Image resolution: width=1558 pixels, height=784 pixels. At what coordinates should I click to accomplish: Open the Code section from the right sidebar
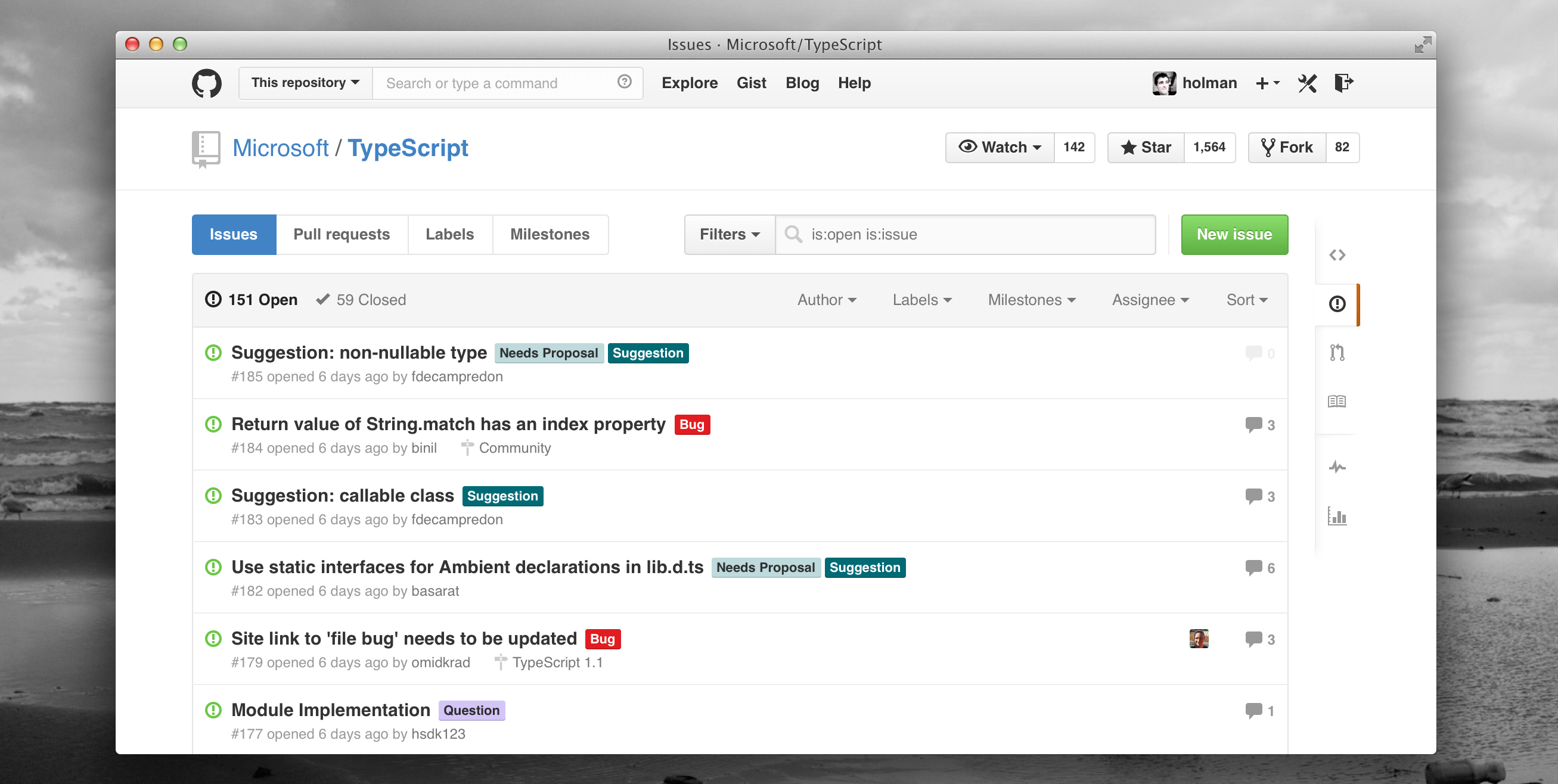point(1338,254)
